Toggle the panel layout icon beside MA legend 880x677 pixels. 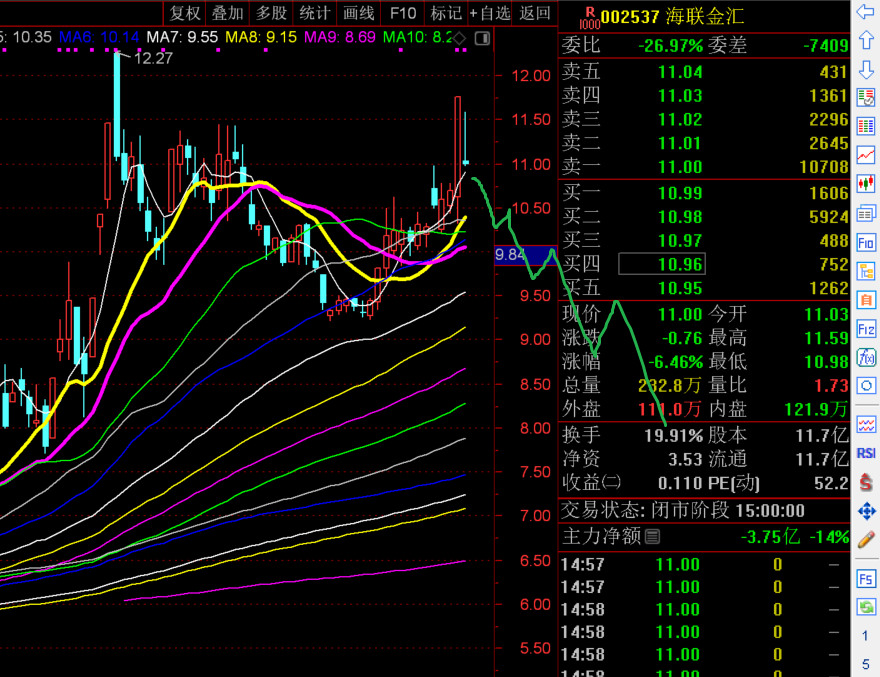(482, 38)
